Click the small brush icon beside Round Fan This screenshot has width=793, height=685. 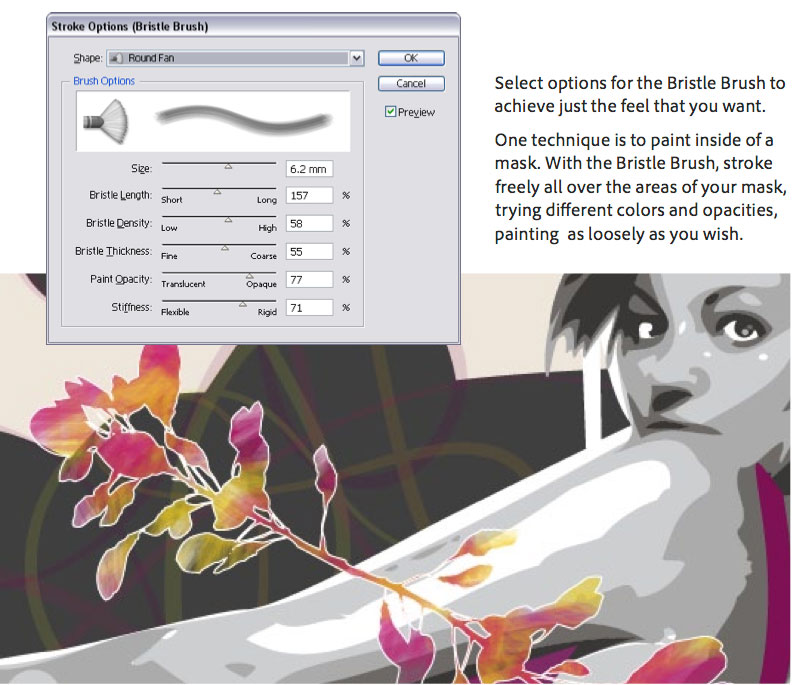pyautogui.click(x=116, y=58)
